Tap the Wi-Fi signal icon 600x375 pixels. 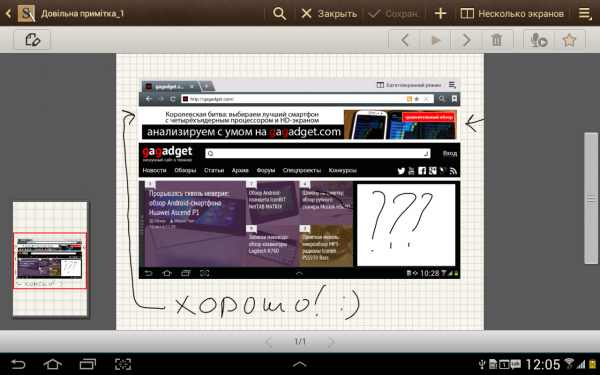[x=569, y=364]
